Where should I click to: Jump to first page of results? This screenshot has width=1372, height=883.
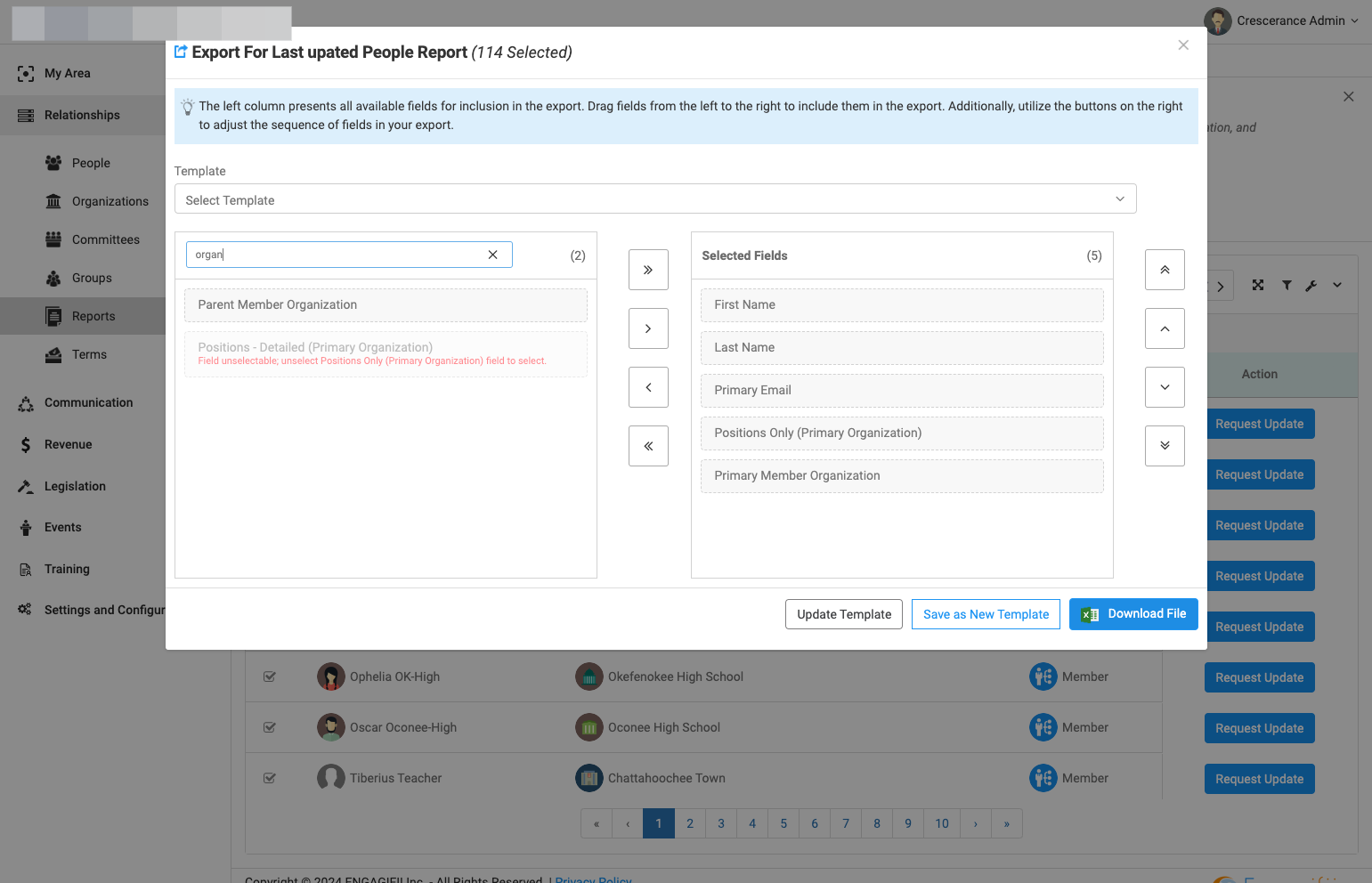click(597, 823)
